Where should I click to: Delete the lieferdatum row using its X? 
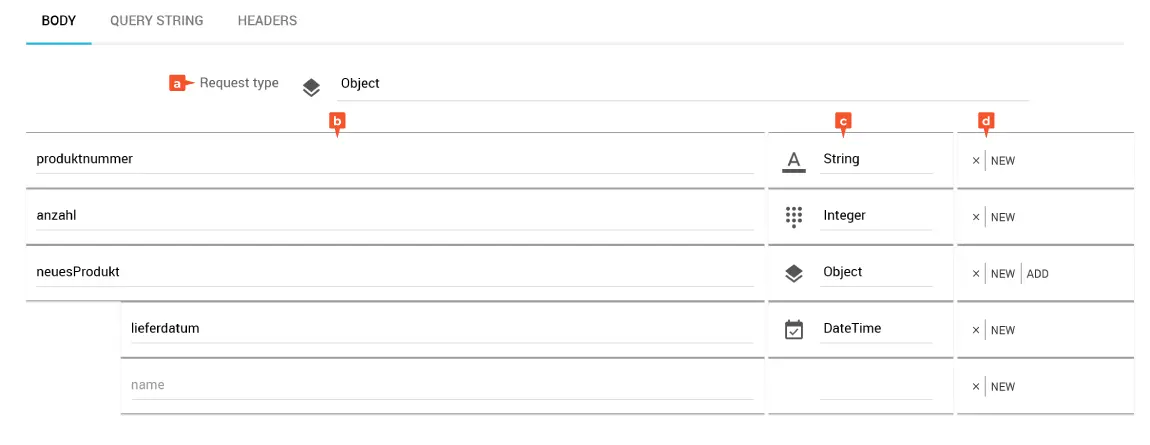(x=976, y=330)
